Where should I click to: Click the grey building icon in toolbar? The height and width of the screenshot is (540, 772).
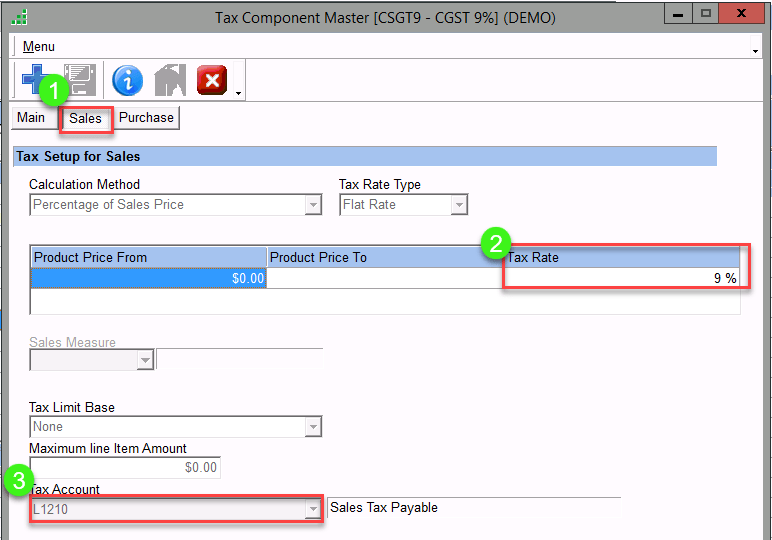pyautogui.click(x=170, y=80)
